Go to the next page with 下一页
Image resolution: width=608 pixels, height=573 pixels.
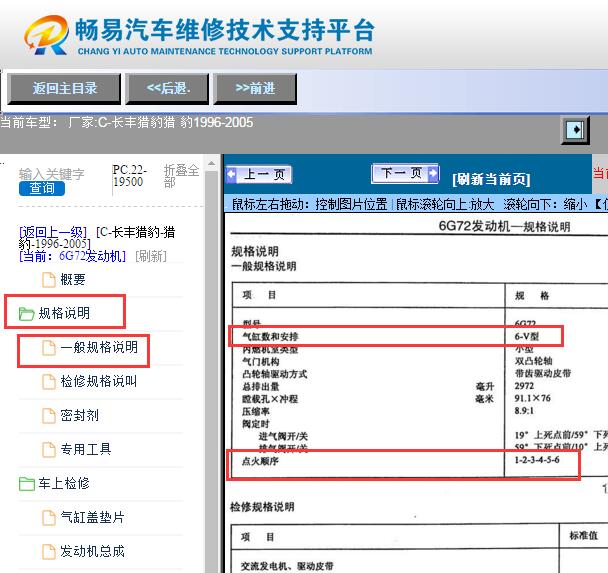coord(405,173)
